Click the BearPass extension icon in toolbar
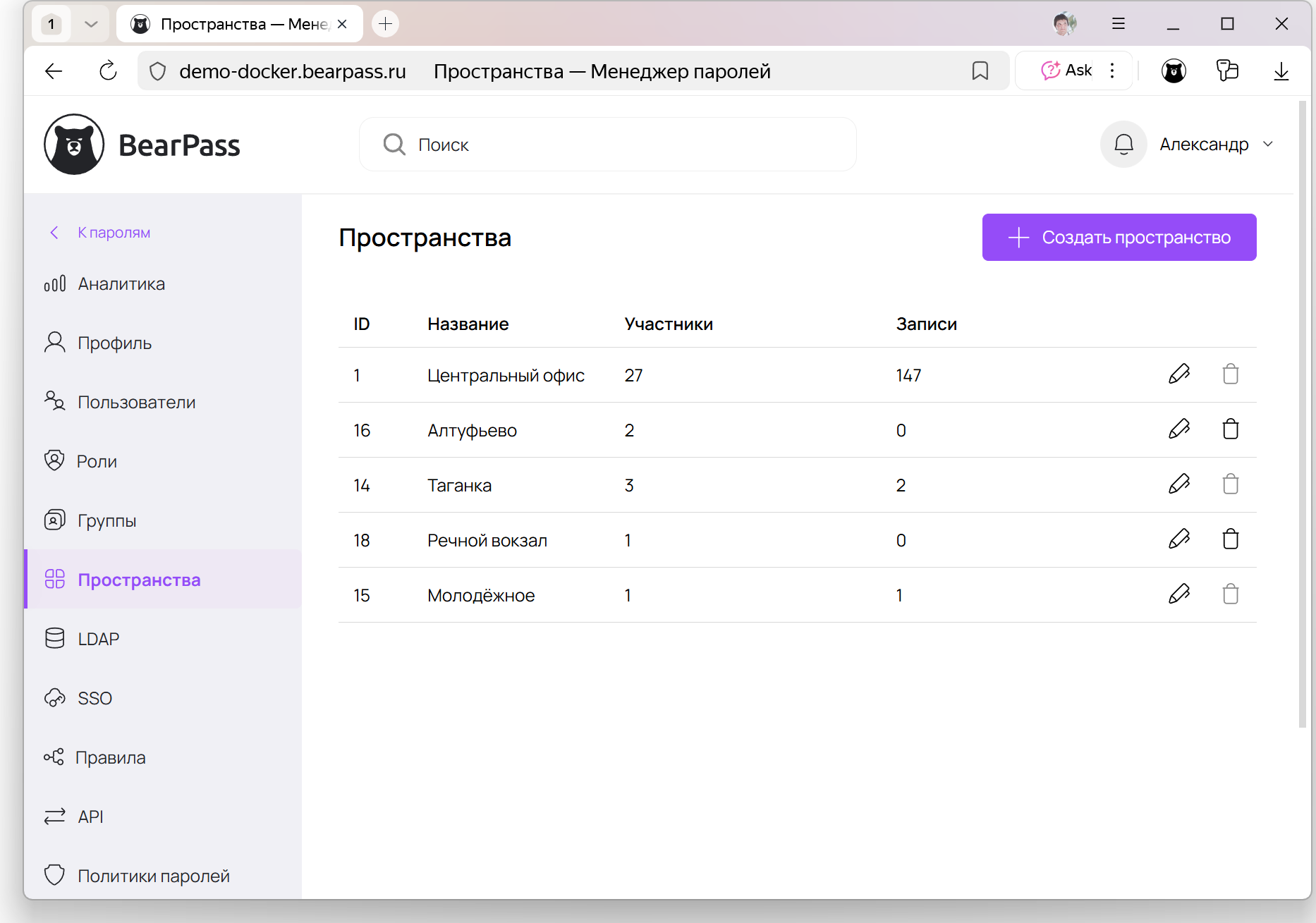This screenshot has width=1316, height=923. point(1174,71)
